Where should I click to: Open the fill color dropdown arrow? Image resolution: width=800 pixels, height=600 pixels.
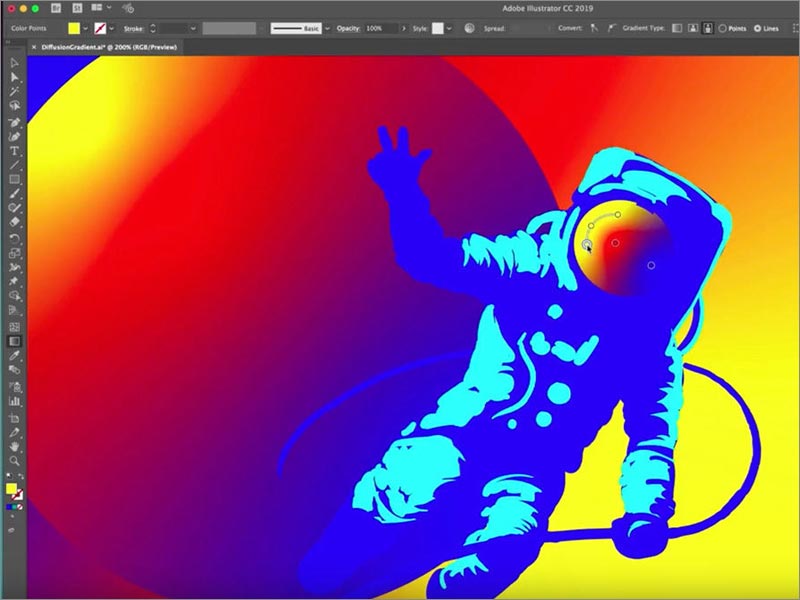click(86, 29)
